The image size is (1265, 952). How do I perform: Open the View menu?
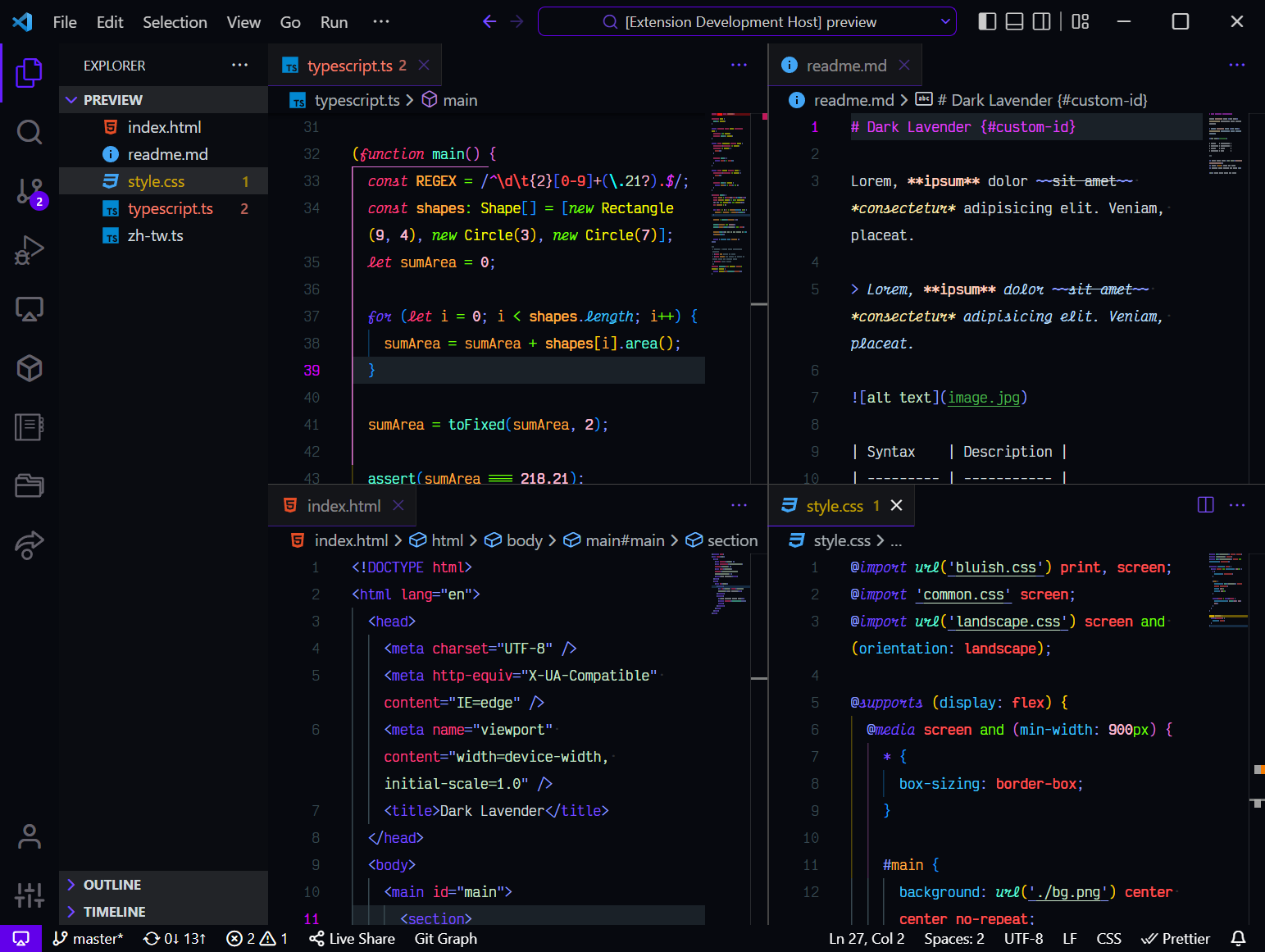coord(243,22)
